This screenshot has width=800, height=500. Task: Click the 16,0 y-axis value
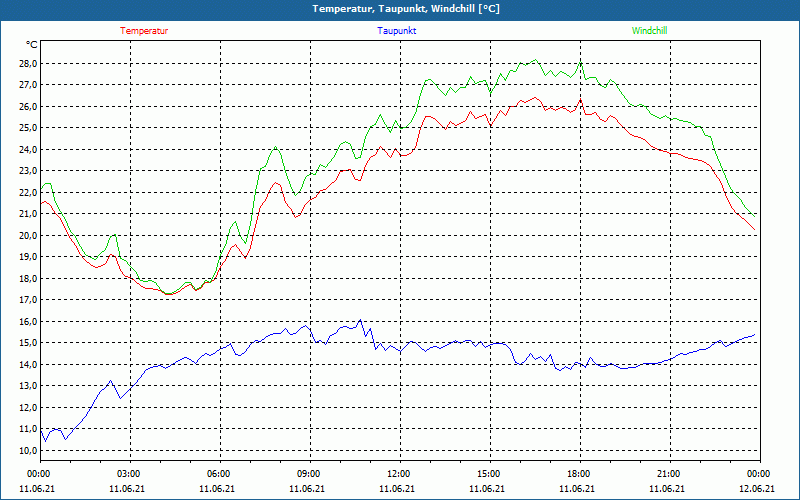(29, 321)
